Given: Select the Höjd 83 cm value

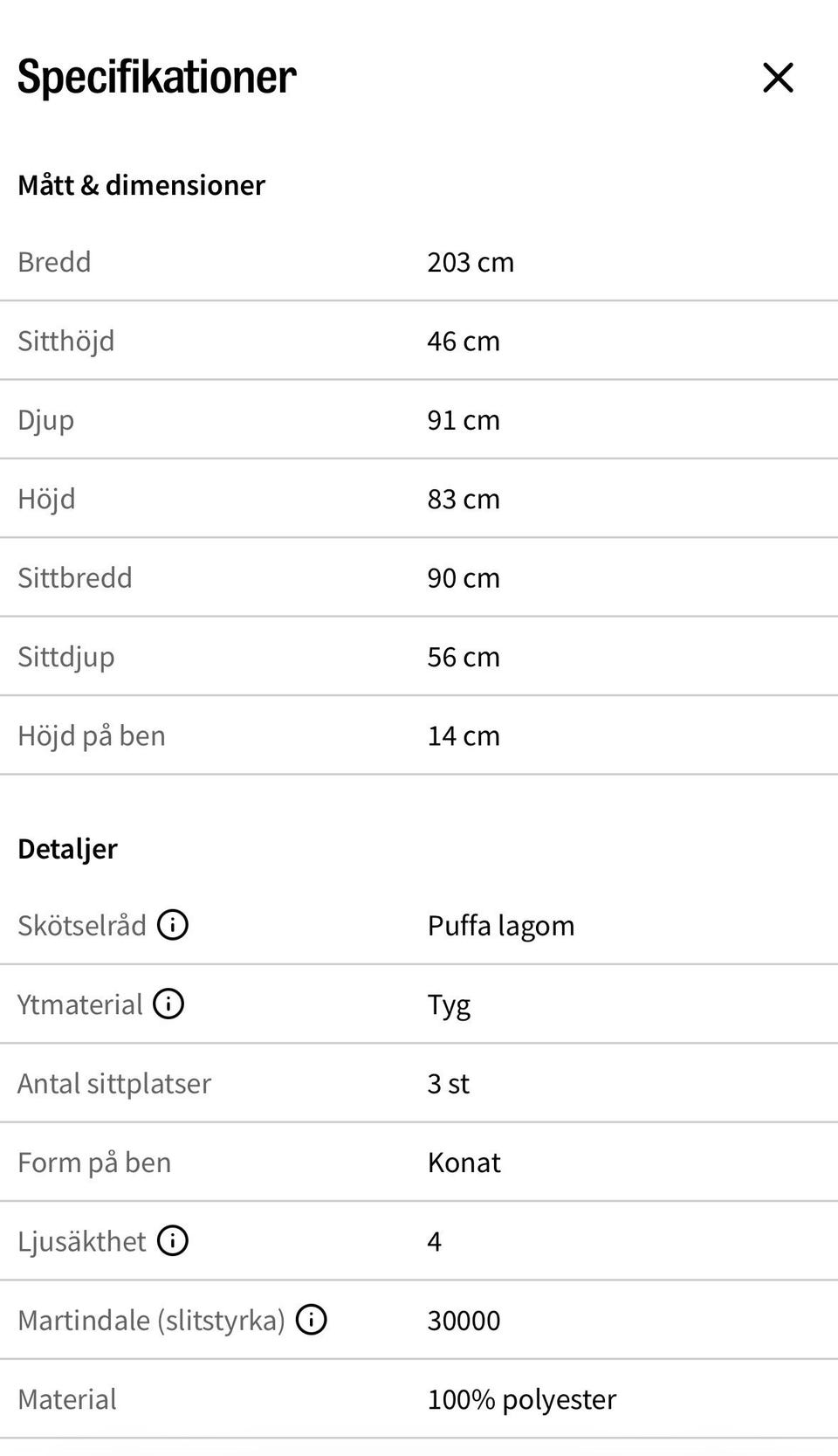Looking at the screenshot, I should (x=464, y=499).
